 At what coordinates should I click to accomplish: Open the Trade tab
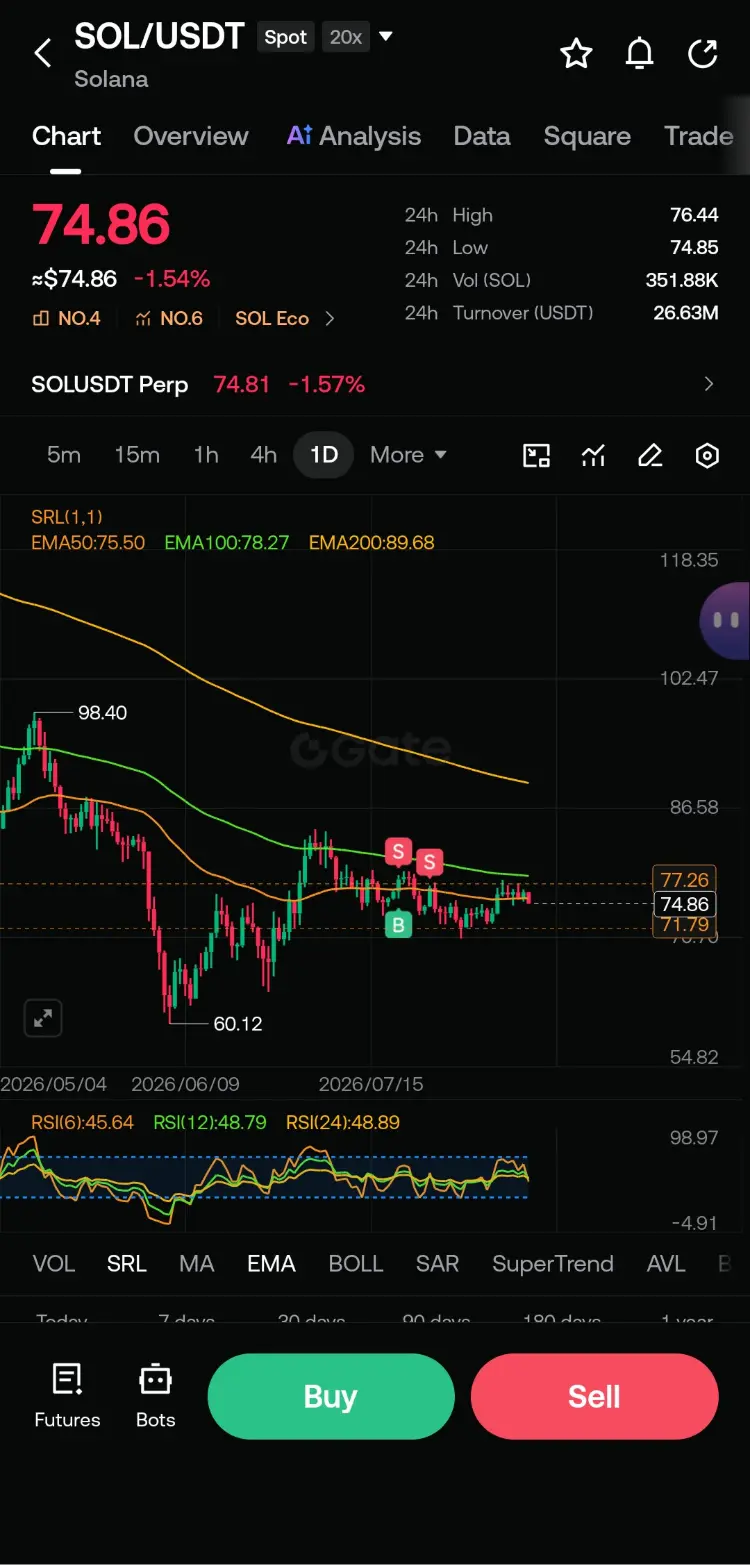[699, 136]
